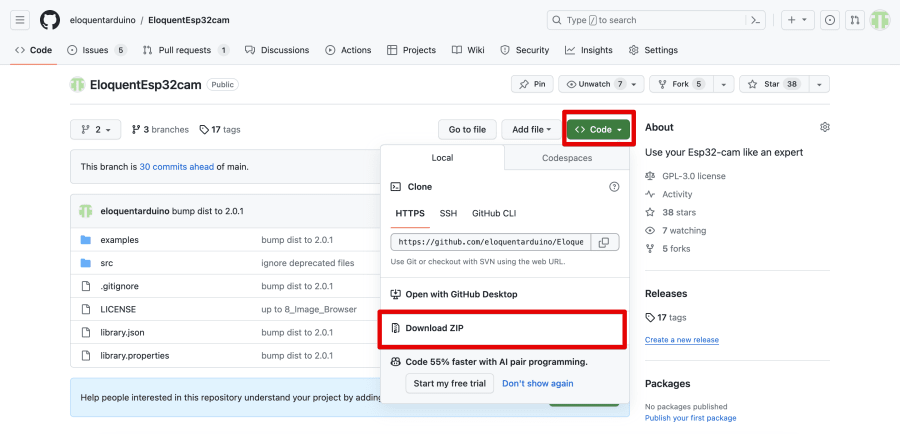Open the hamburger navigation menu
The image size is (900, 434).
click(20, 20)
